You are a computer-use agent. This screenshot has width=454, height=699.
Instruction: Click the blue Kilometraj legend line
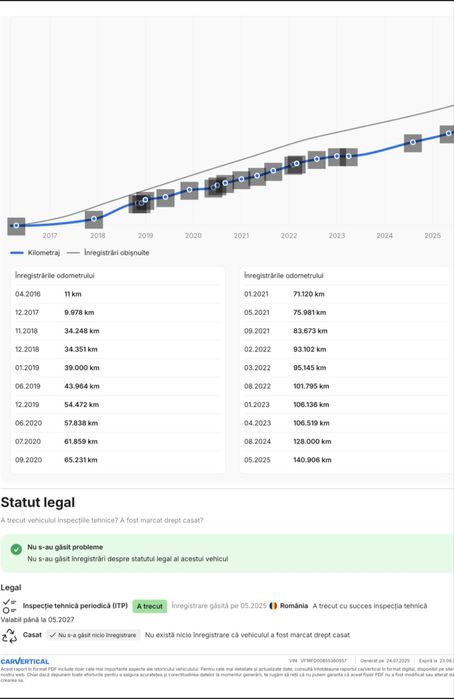click(17, 253)
